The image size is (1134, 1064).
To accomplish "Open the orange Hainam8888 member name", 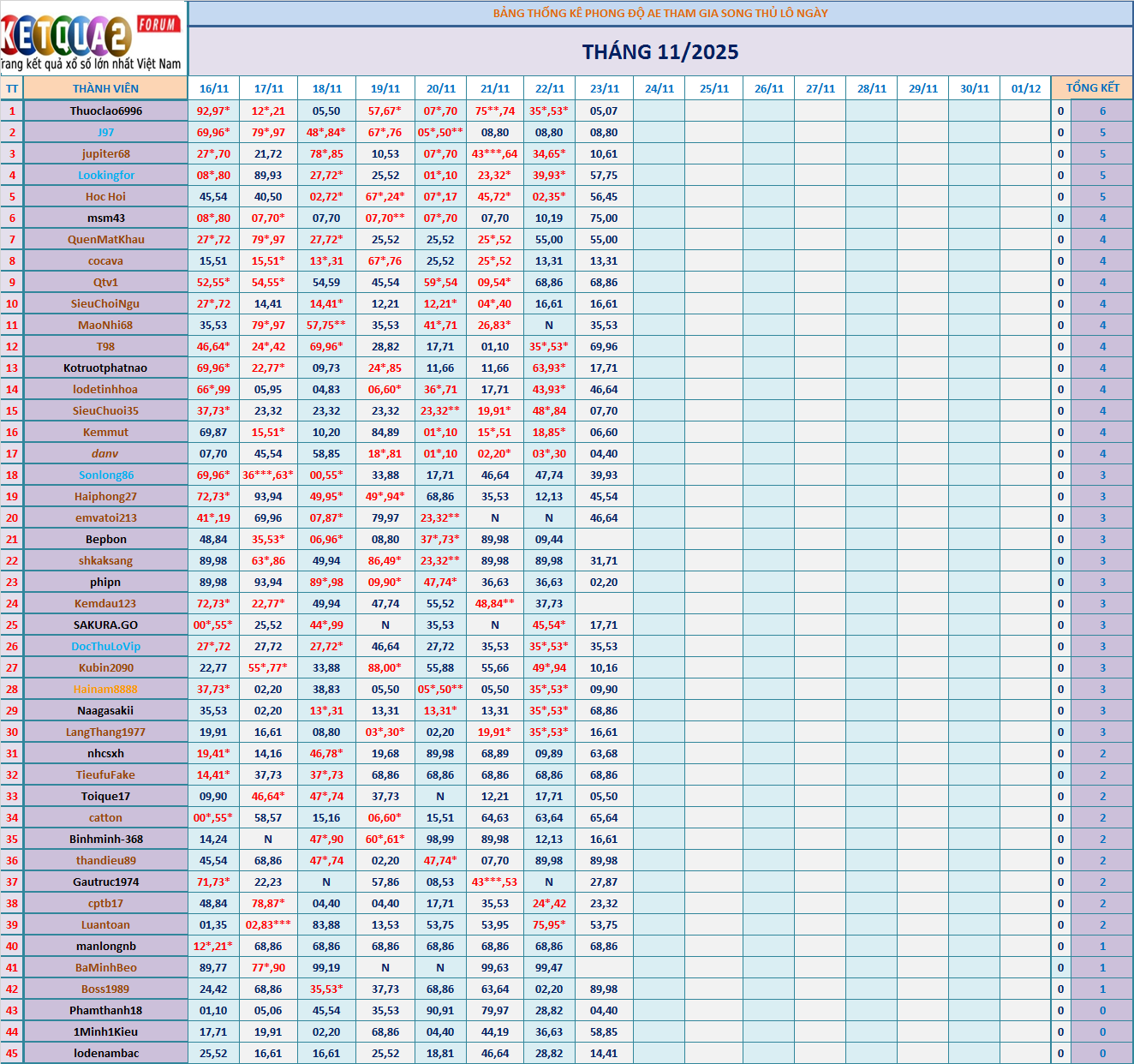I will tap(106, 689).
